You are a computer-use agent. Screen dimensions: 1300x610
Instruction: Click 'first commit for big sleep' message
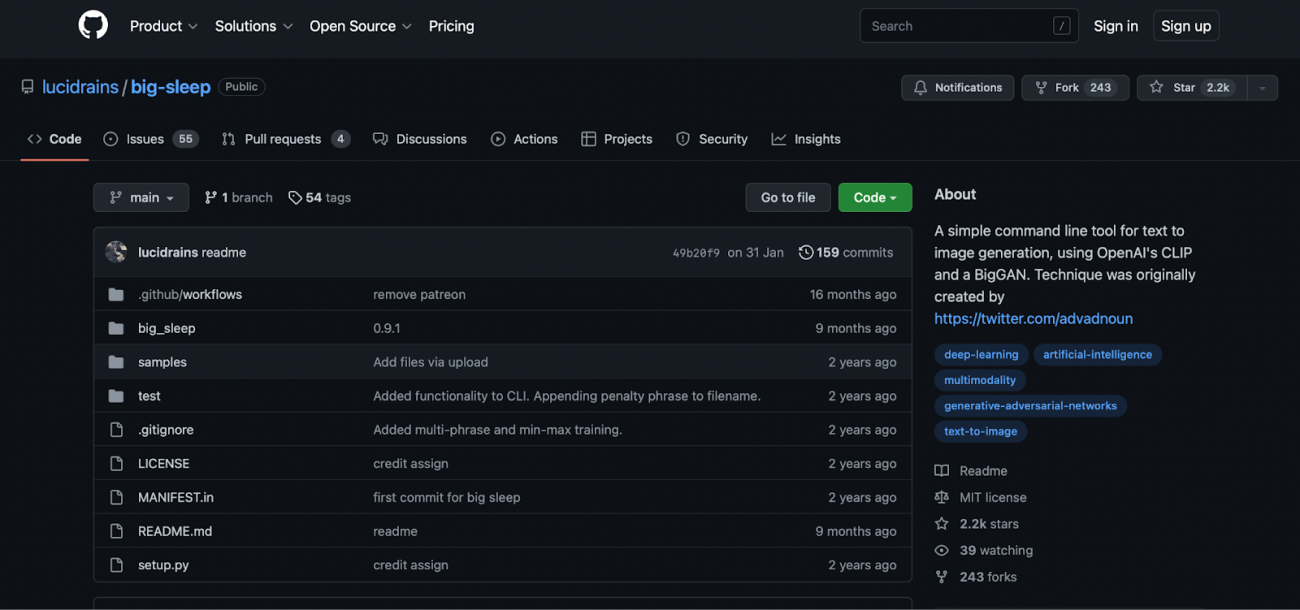[447, 497]
